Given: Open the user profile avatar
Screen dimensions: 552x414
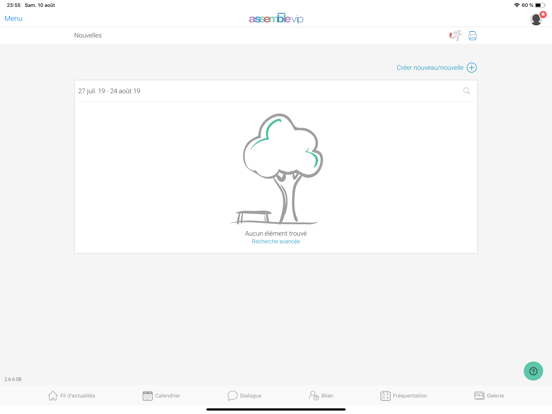Looking at the screenshot, I should (x=536, y=19).
